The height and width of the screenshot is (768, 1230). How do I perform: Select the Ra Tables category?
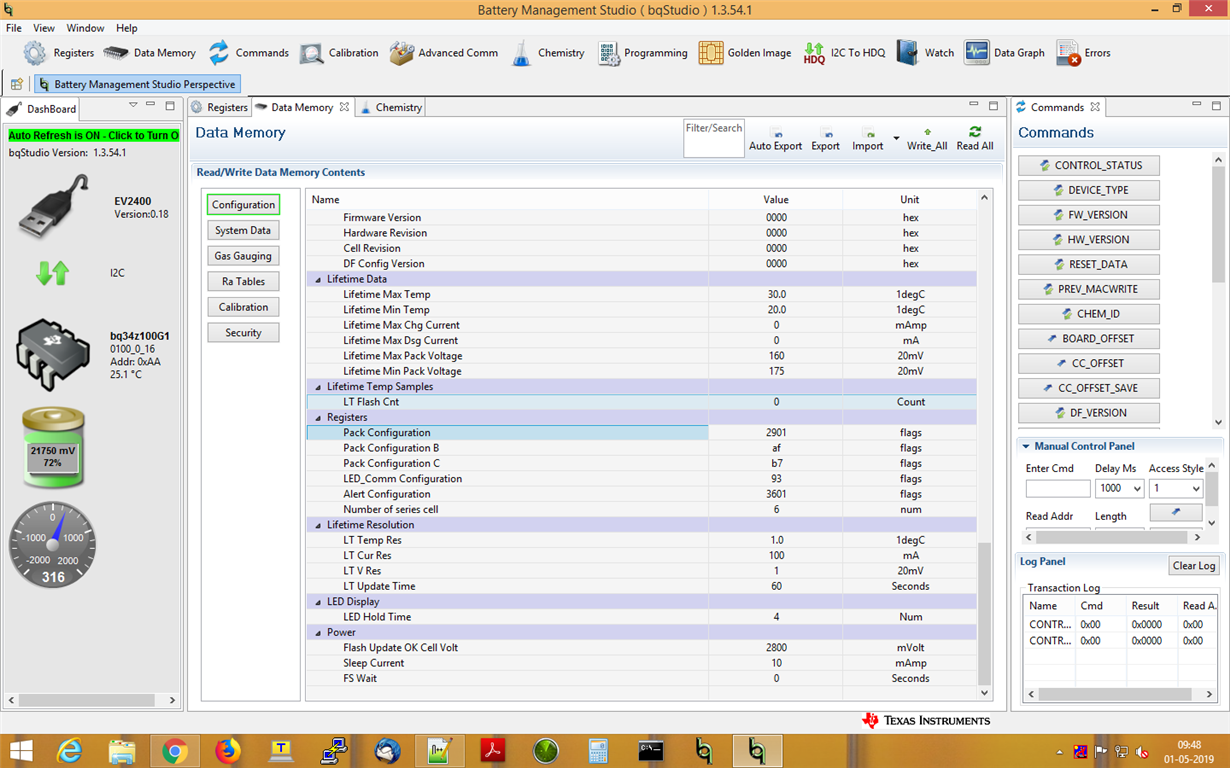tap(243, 282)
